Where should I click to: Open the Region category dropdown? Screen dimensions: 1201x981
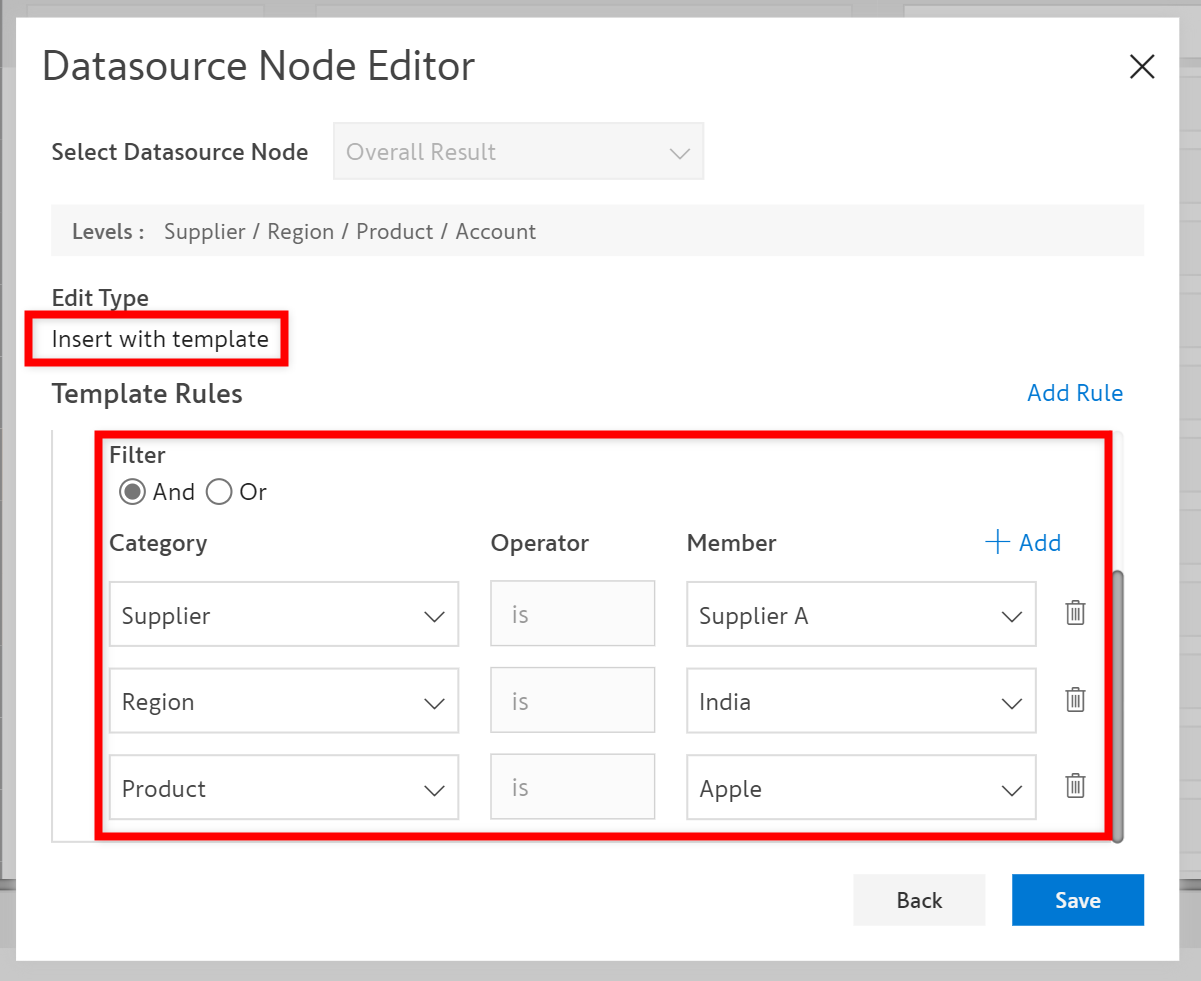[x=283, y=702]
